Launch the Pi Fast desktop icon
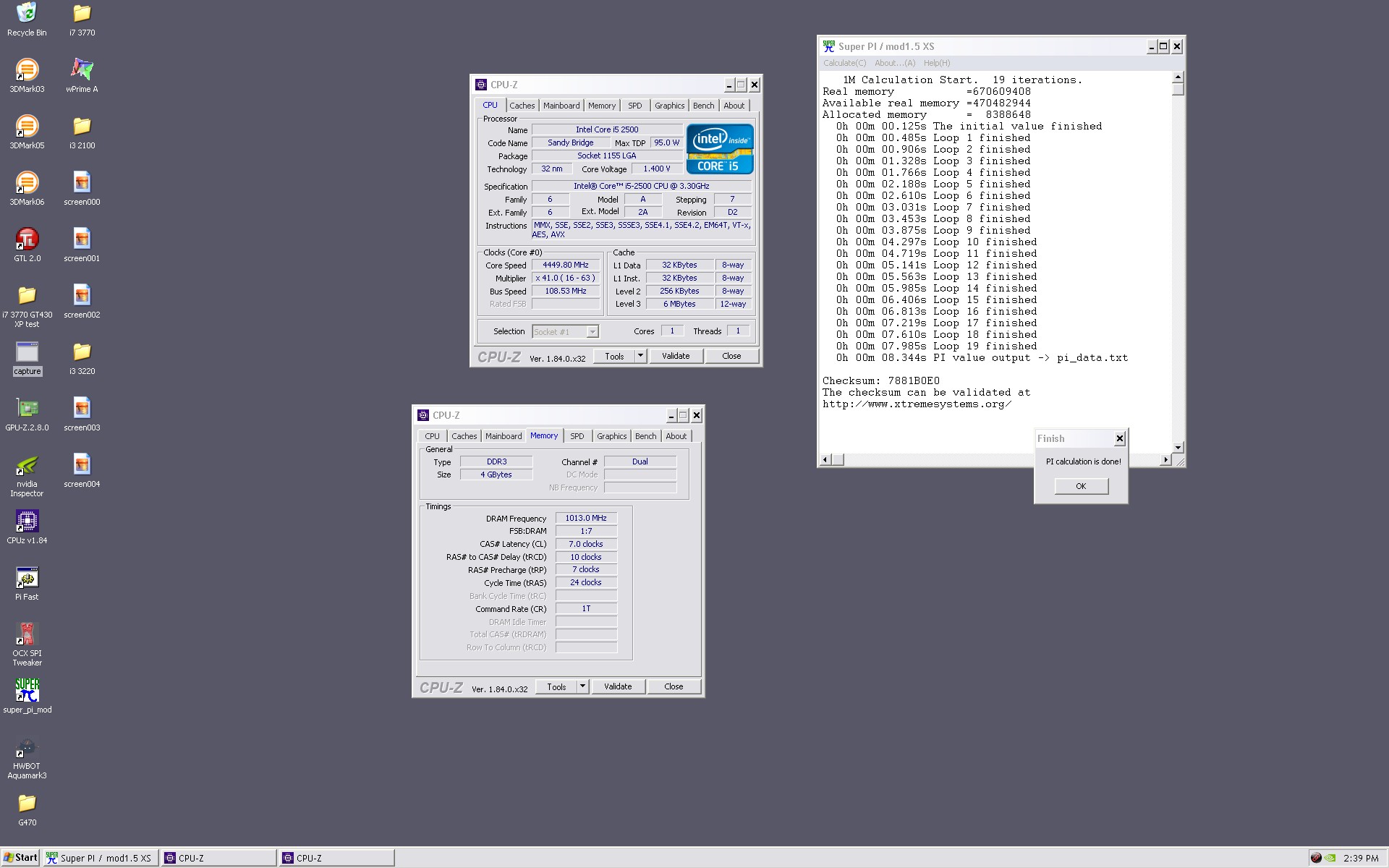 (x=27, y=583)
